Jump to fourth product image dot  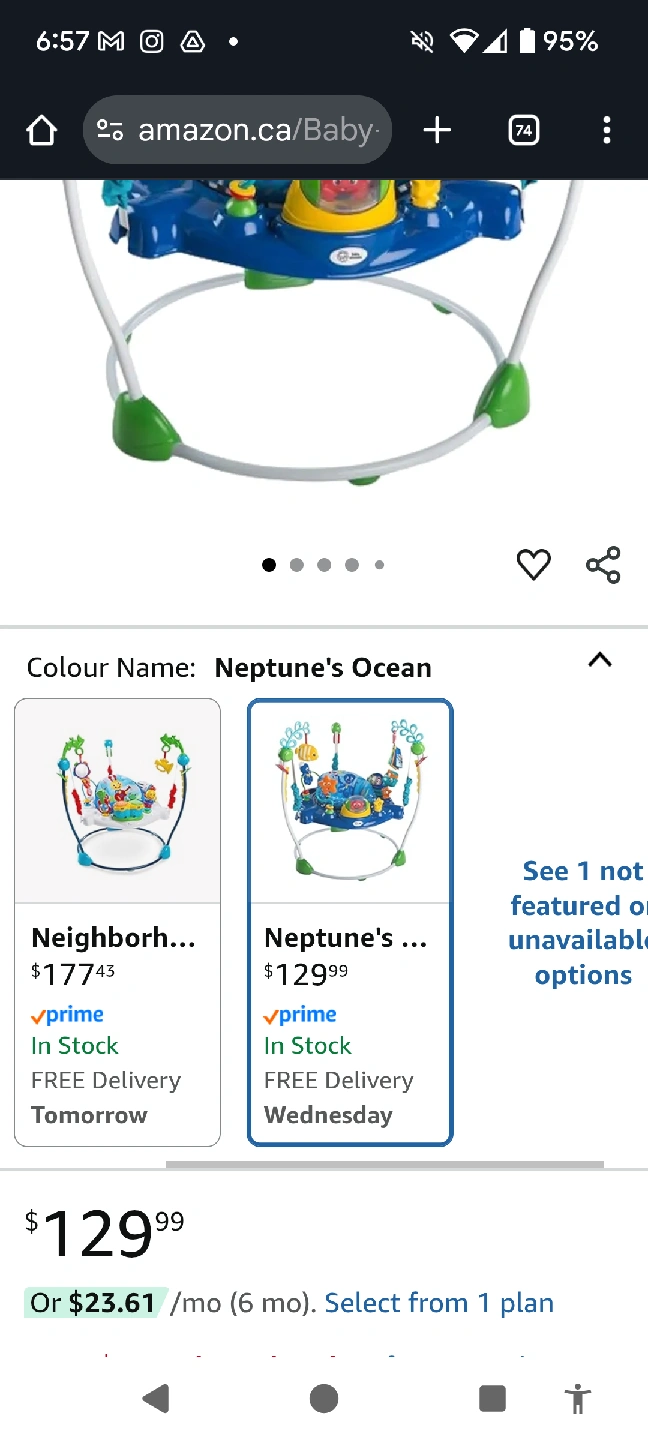point(351,565)
